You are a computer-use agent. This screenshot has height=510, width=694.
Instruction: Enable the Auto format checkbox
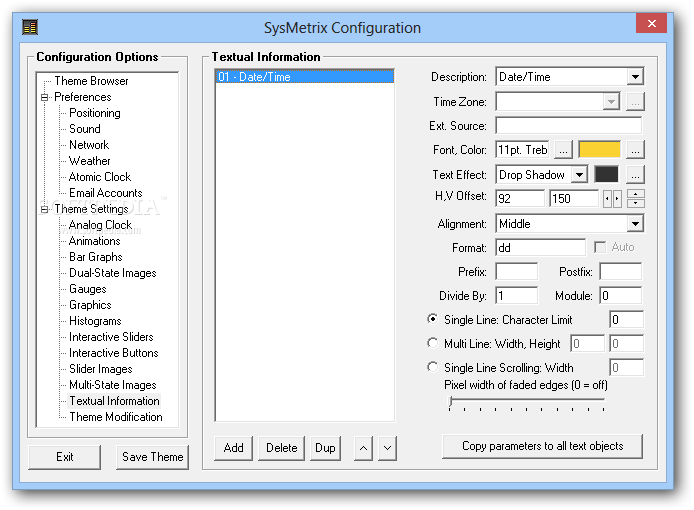point(600,247)
